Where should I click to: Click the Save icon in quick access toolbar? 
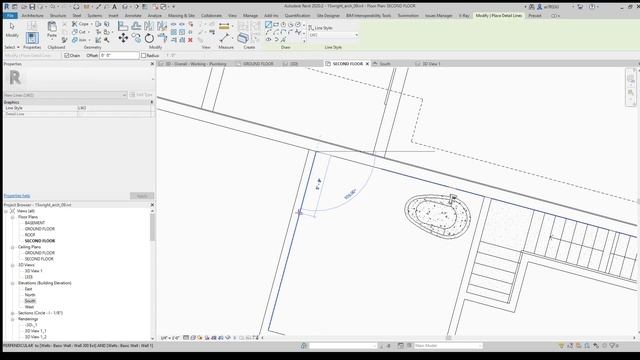pyautogui.click(x=32, y=7)
